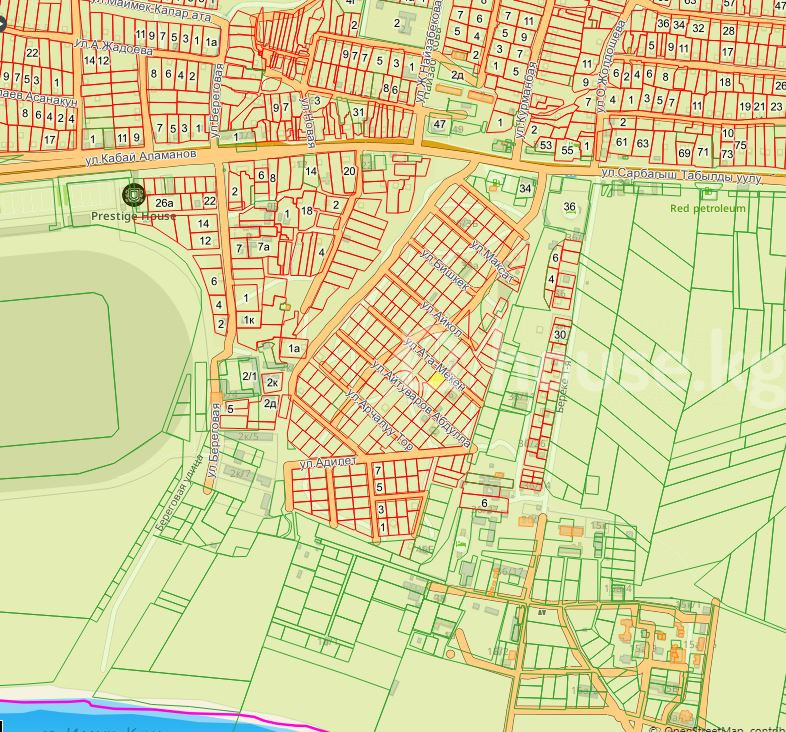Click the ул. А. Жадоева street label
The image size is (786, 732).
pyautogui.click(x=116, y=47)
